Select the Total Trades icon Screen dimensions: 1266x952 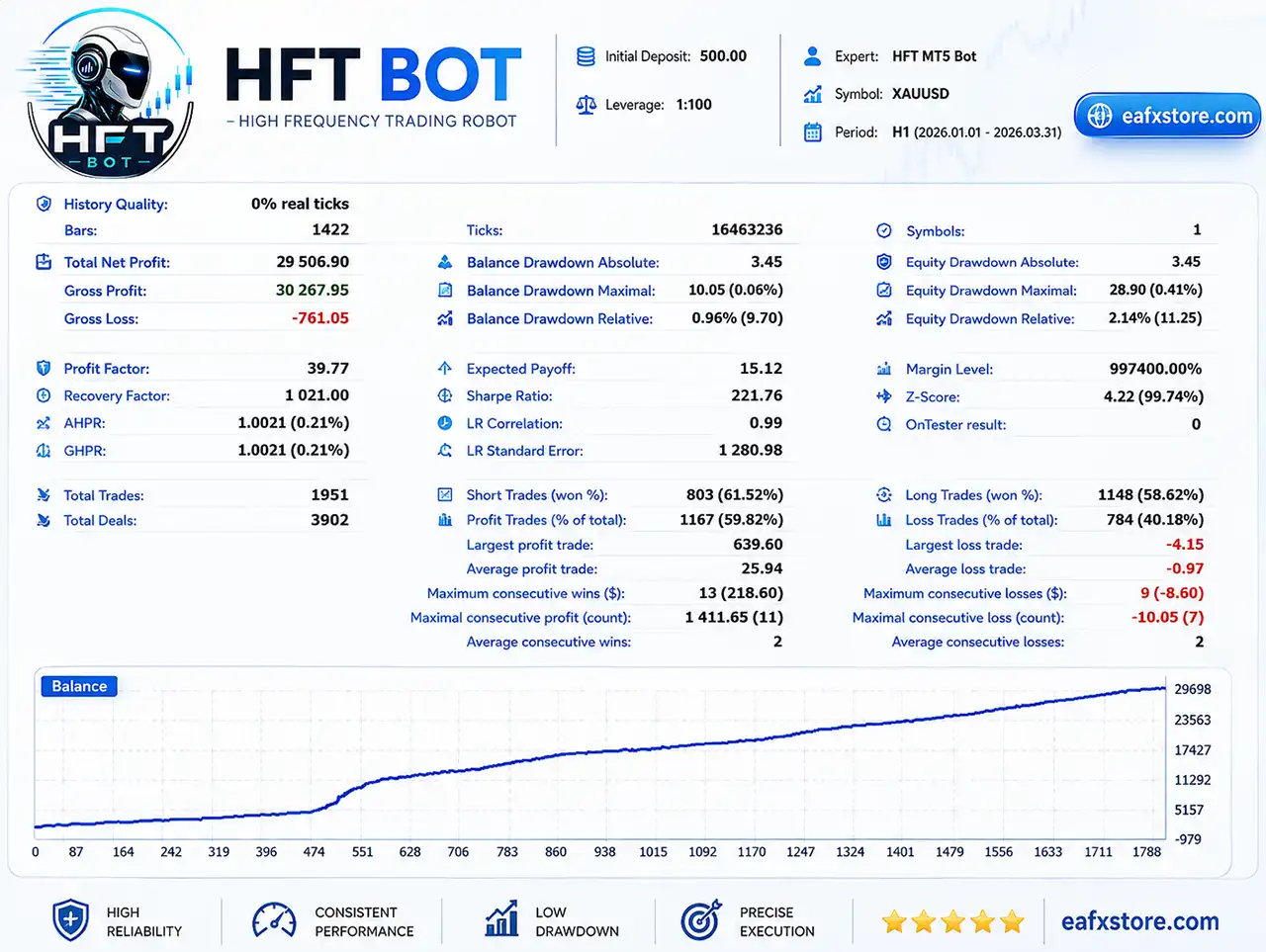[x=44, y=495]
